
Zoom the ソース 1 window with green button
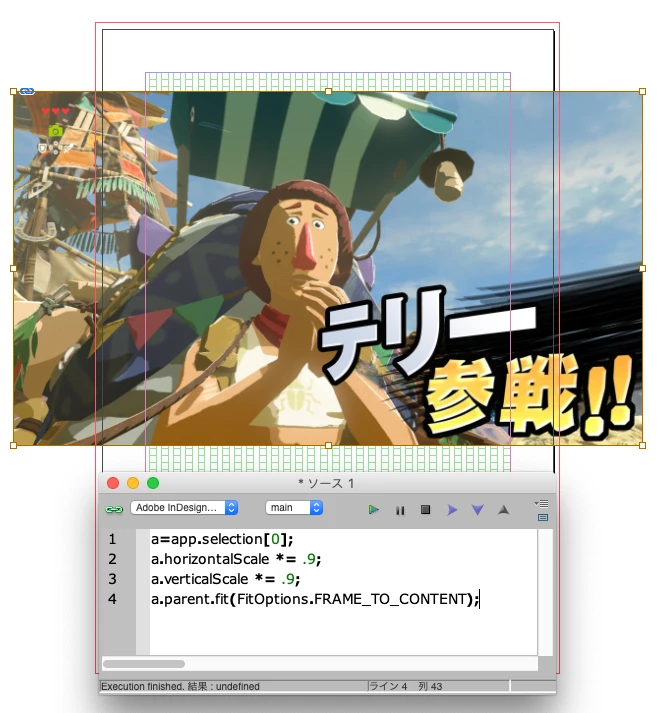(x=153, y=483)
